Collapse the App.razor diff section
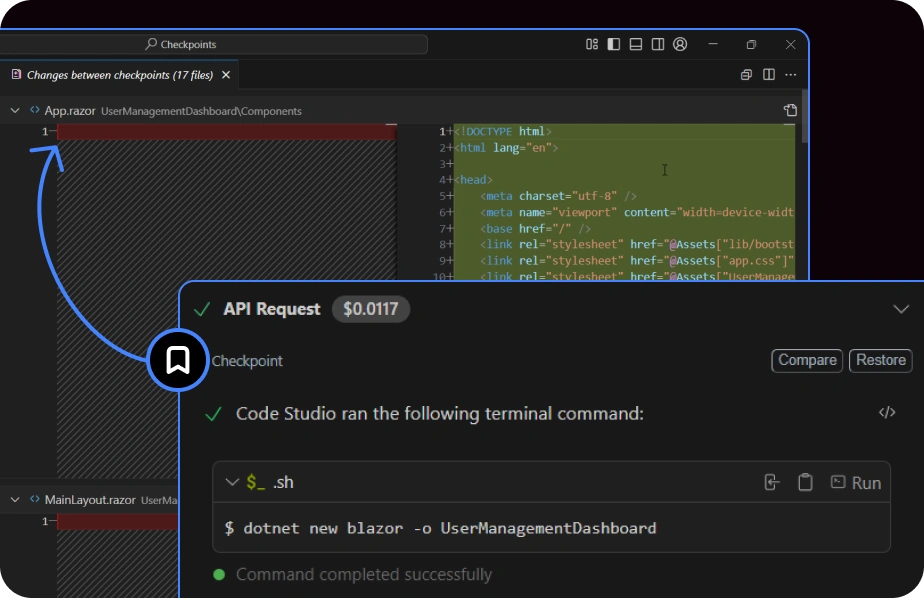The image size is (924, 598). [14, 111]
